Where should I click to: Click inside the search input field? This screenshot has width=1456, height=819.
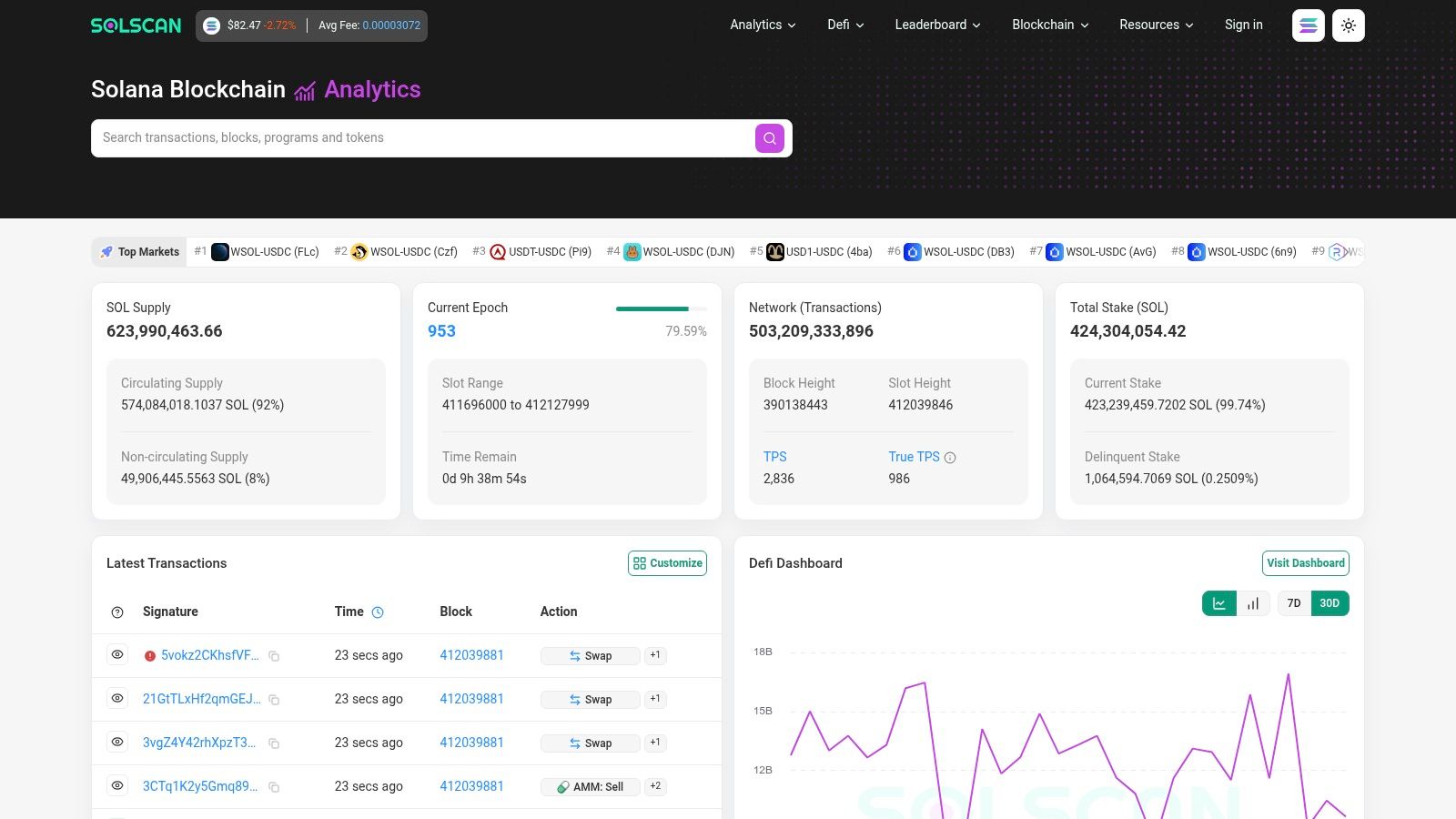409,137
